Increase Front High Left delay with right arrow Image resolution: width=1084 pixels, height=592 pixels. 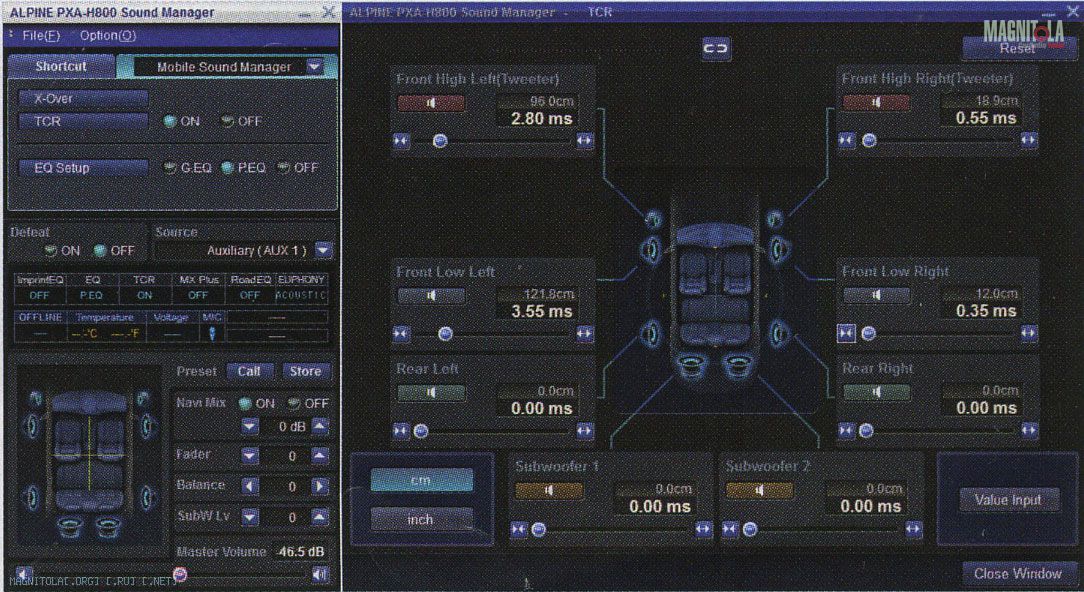click(x=585, y=141)
